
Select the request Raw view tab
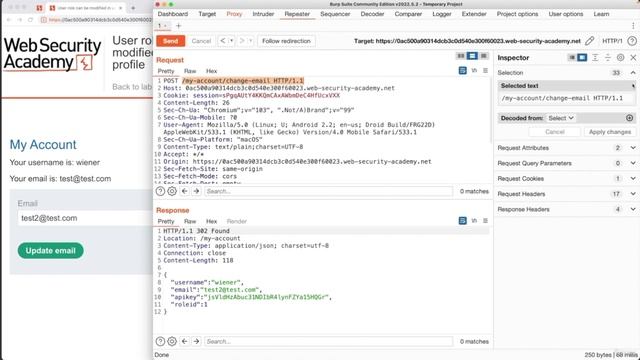point(190,71)
